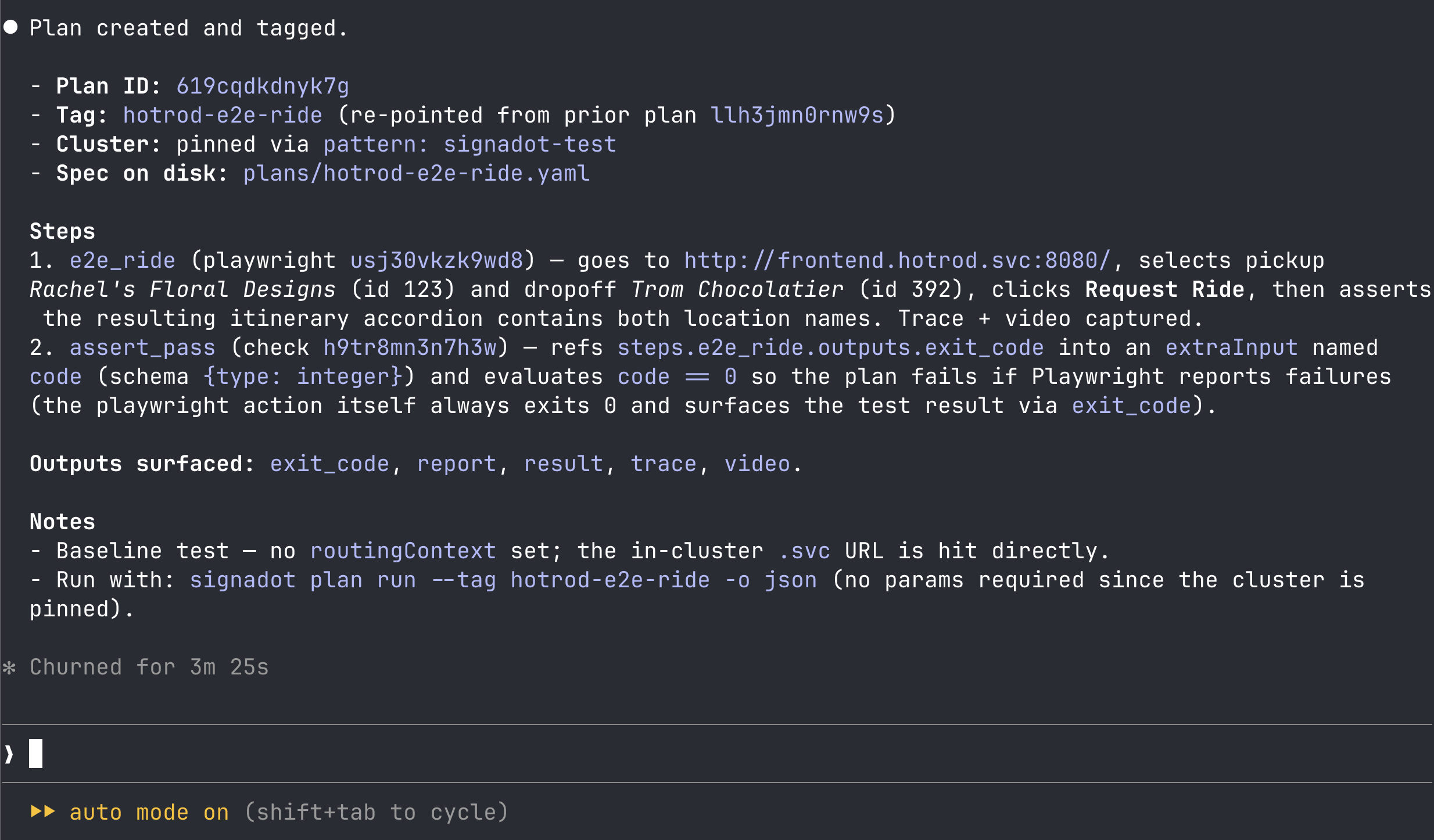Open the plans/hotrod-e2e-ride.yaml path
Image resolution: width=1434 pixels, height=840 pixels.
tap(417, 173)
